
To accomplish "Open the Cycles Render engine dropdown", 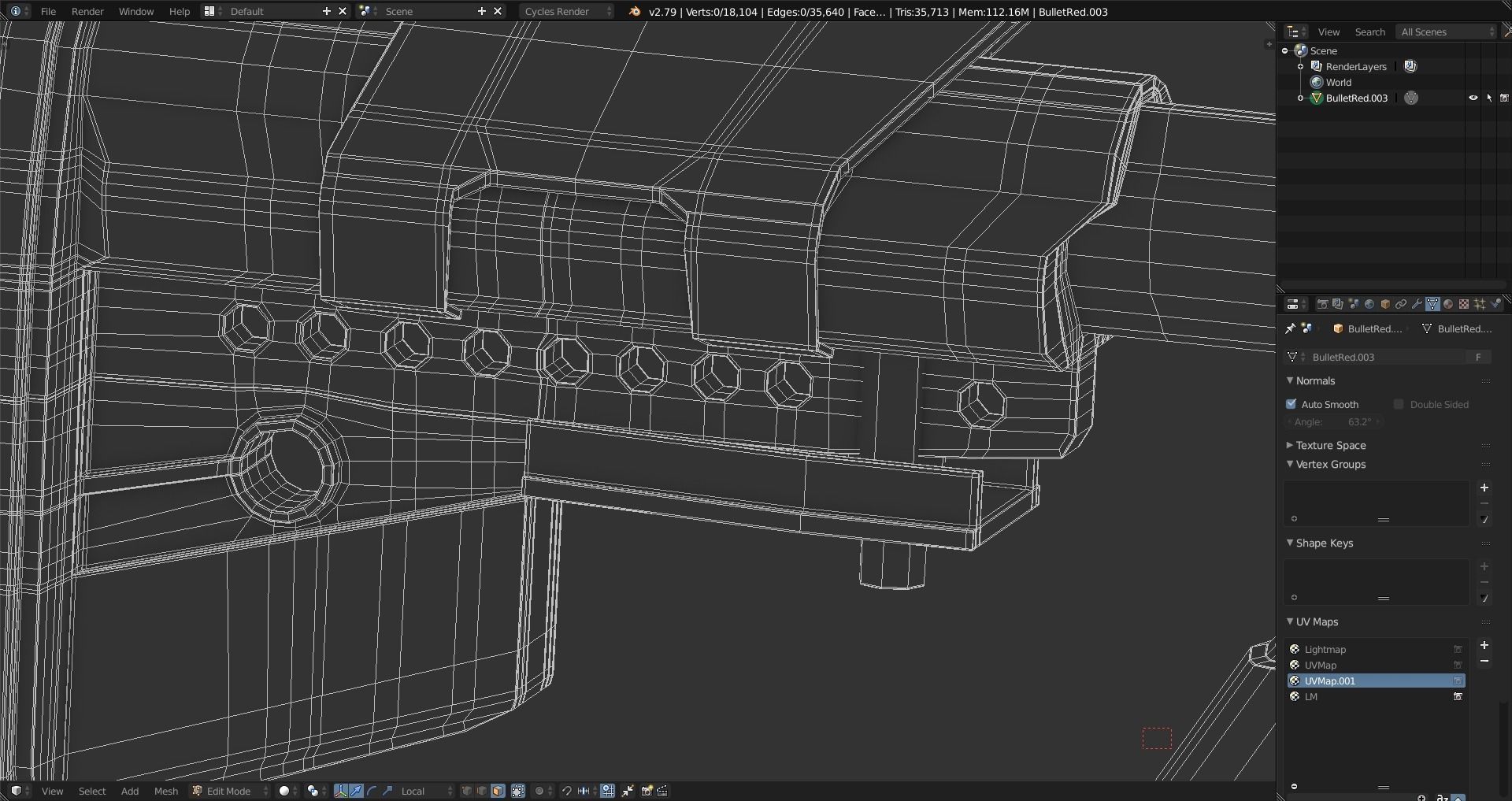I will [x=566, y=11].
